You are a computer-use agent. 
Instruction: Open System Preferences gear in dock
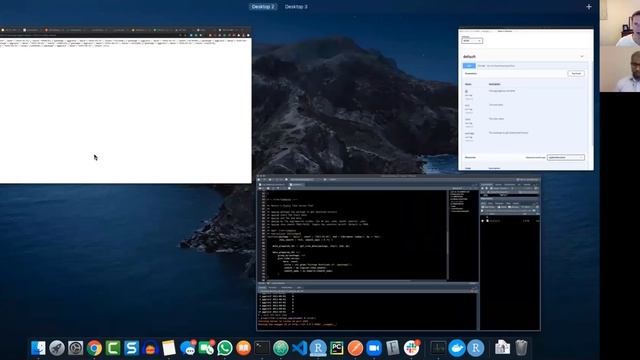tap(76, 348)
